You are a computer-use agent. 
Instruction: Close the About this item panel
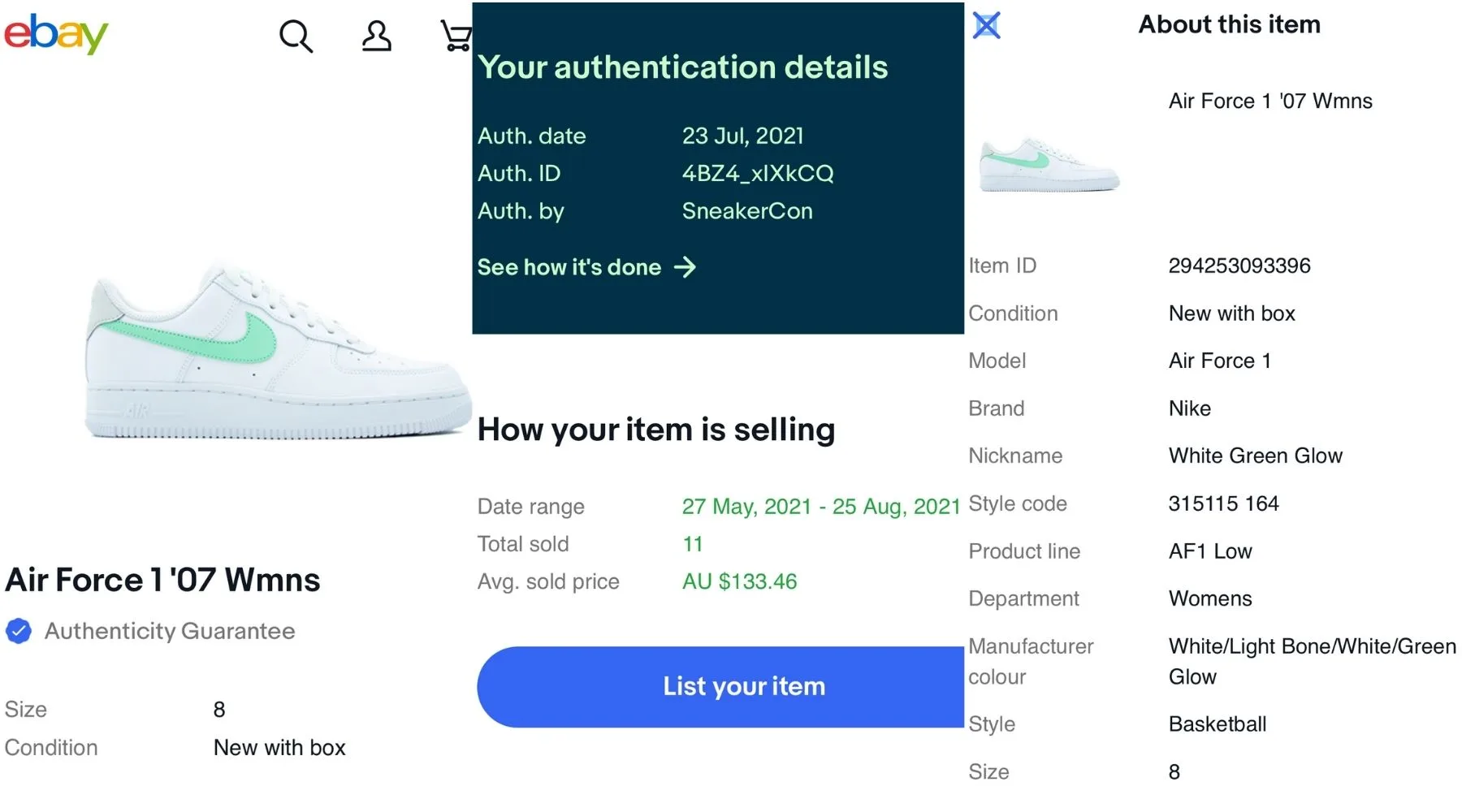click(986, 25)
